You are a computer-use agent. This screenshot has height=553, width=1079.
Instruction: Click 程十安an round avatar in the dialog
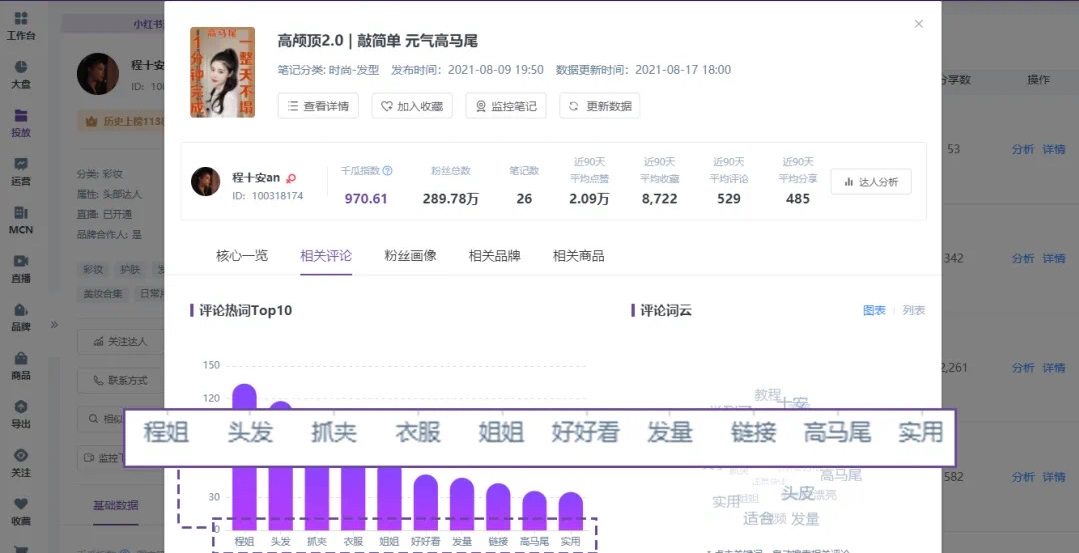[205, 182]
